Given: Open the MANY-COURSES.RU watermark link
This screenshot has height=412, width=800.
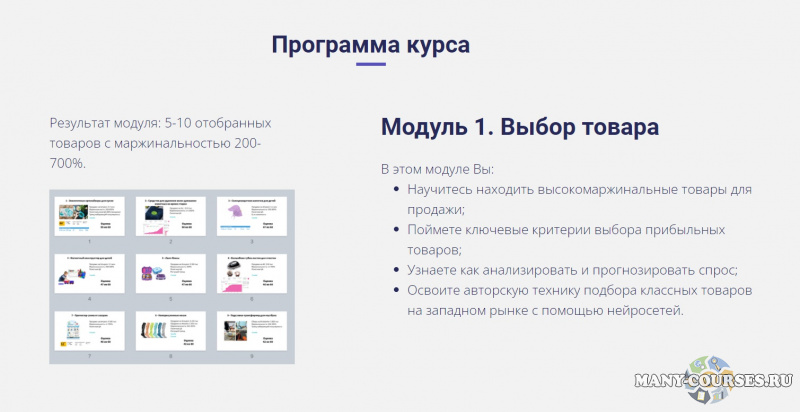Looking at the screenshot, I should coord(717,384).
